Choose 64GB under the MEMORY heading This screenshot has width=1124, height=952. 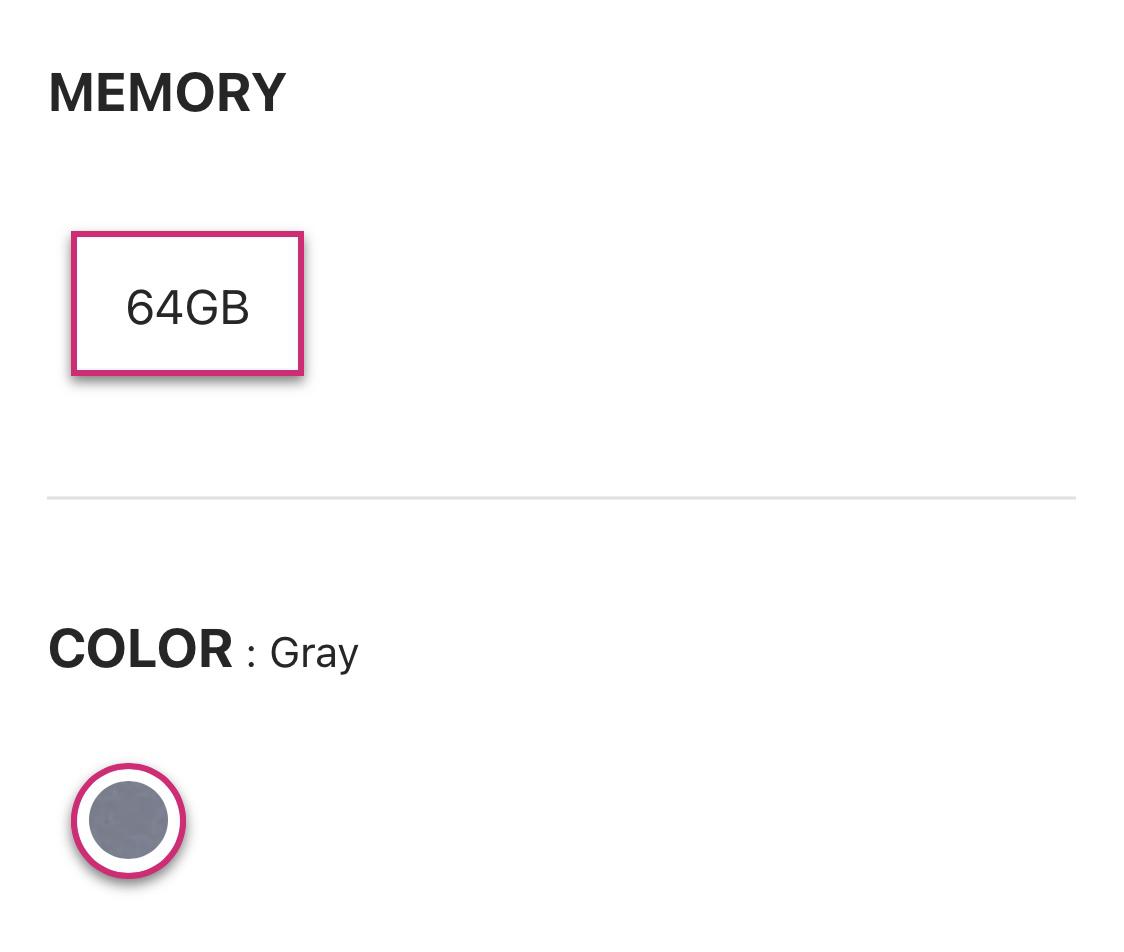click(187, 305)
